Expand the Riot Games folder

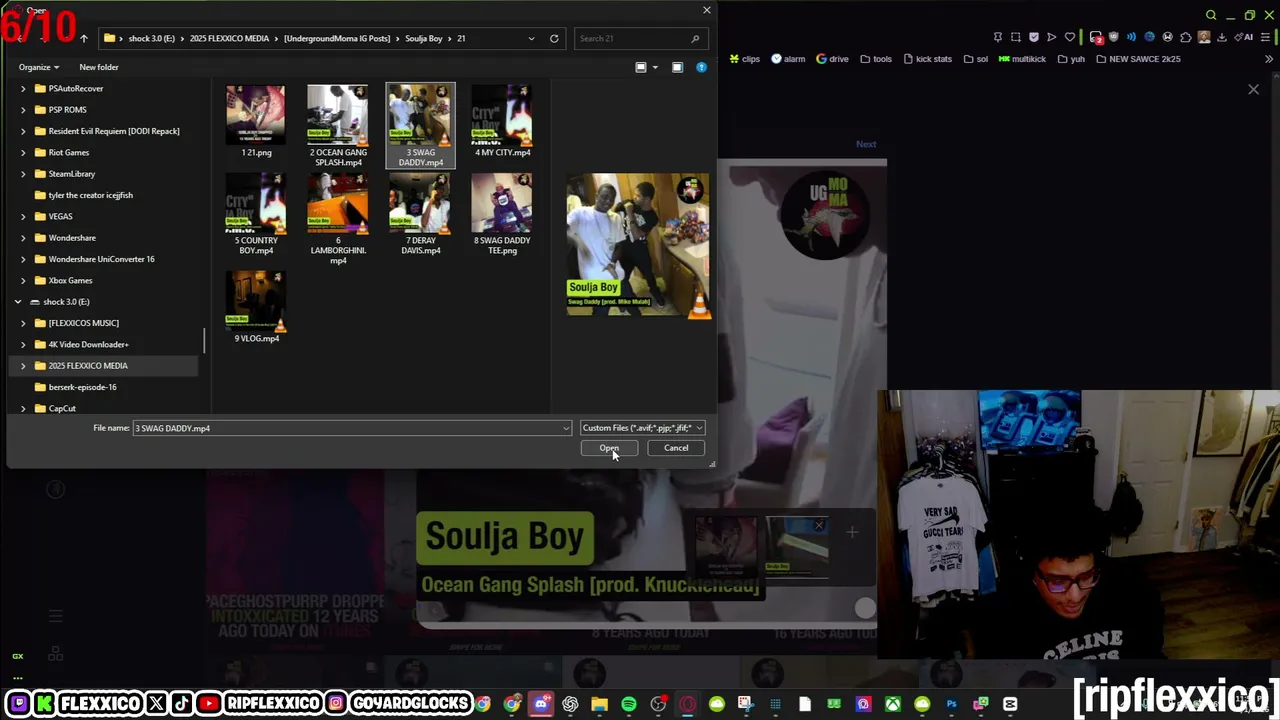click(23, 152)
